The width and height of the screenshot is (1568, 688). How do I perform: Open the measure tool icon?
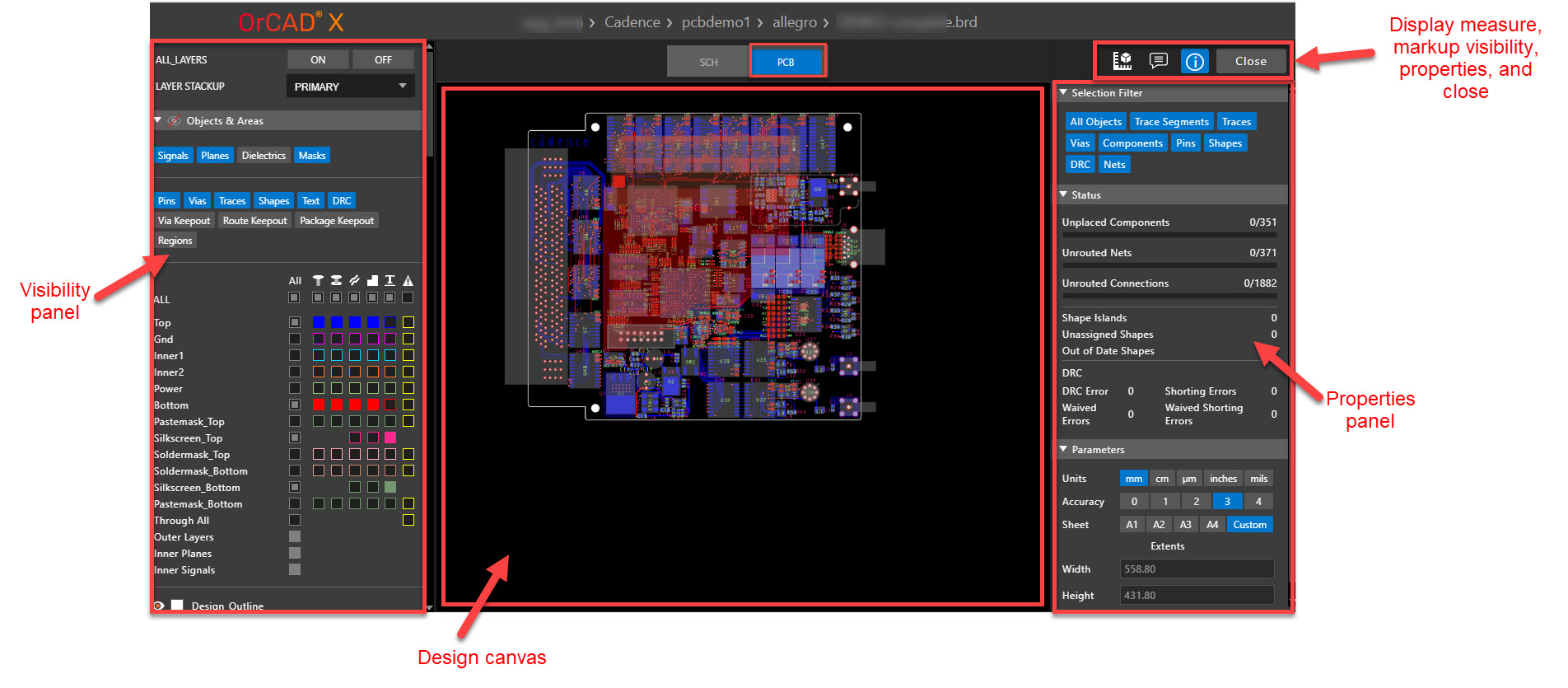(1122, 61)
